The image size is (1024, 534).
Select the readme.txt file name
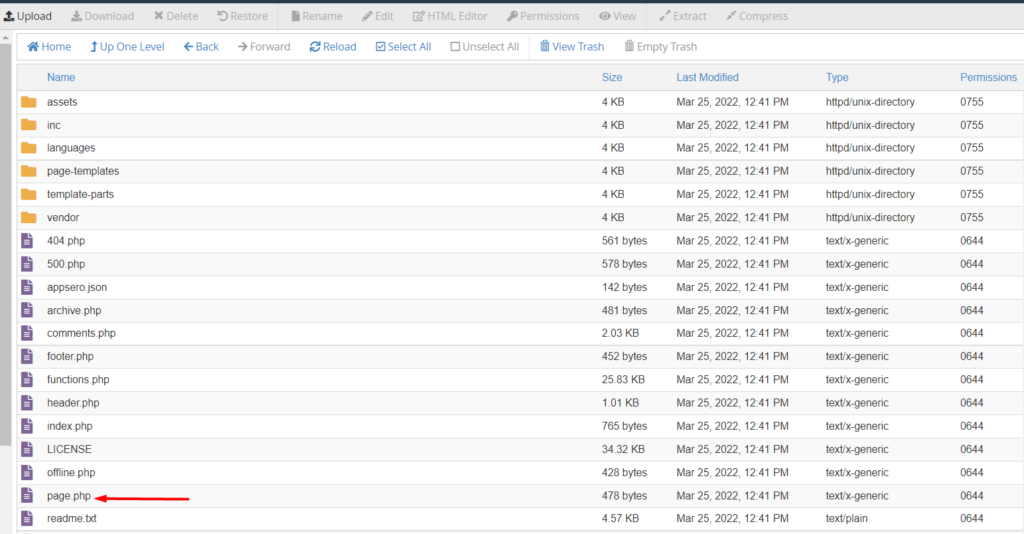(72, 518)
